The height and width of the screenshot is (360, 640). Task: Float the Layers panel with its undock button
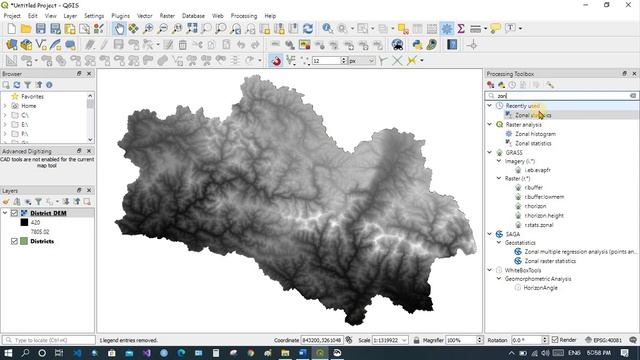coord(79,190)
